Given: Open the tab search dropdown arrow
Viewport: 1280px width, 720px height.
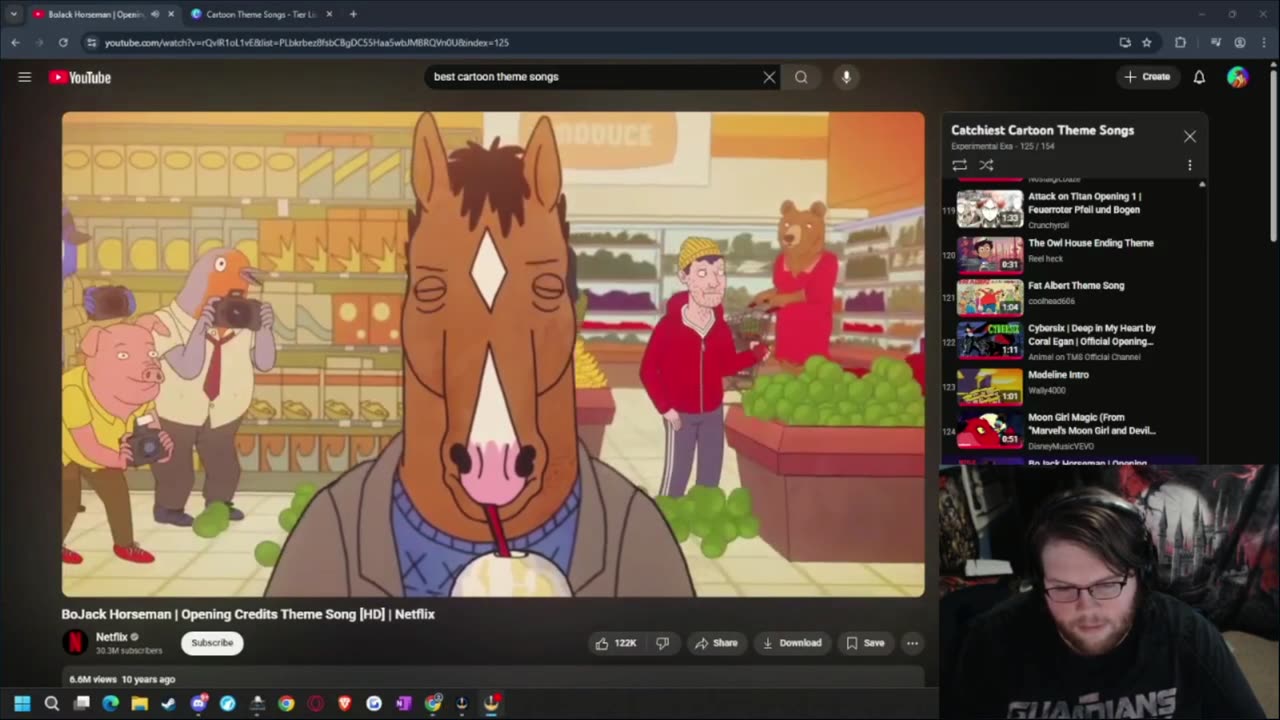Looking at the screenshot, I should tap(13, 14).
